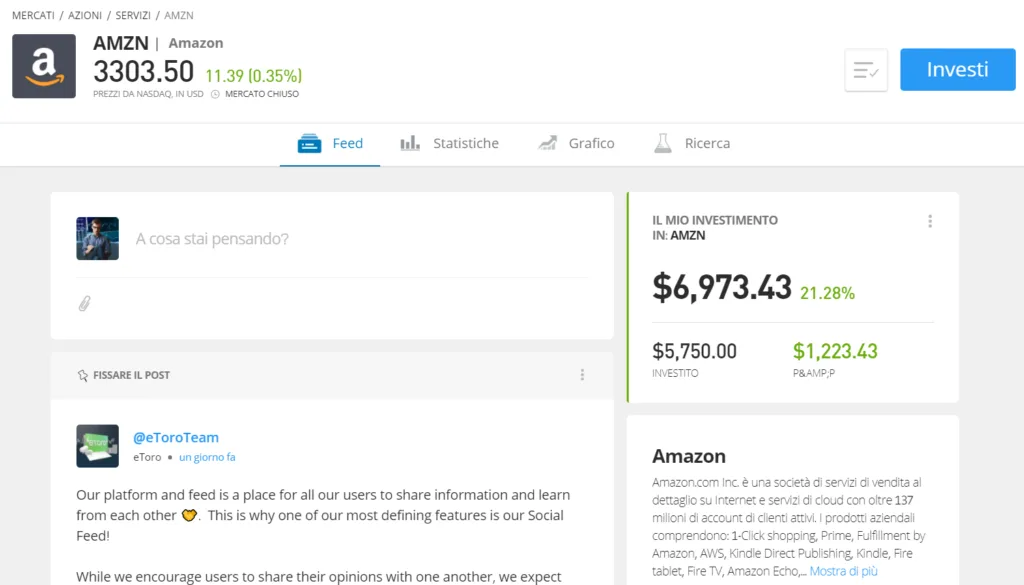The width and height of the screenshot is (1024, 585).
Task: Click the Amazon logo thumbnail
Action: [x=44, y=66]
